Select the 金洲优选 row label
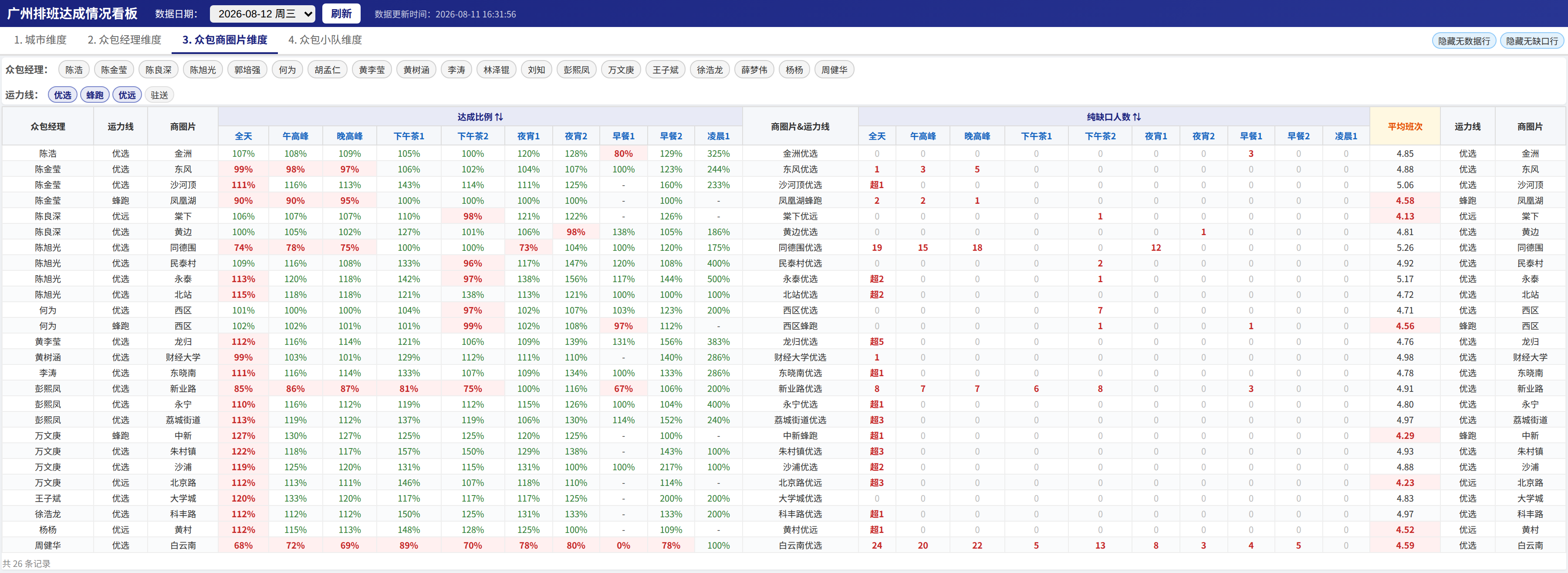The width and height of the screenshot is (1568, 573). pos(800,154)
